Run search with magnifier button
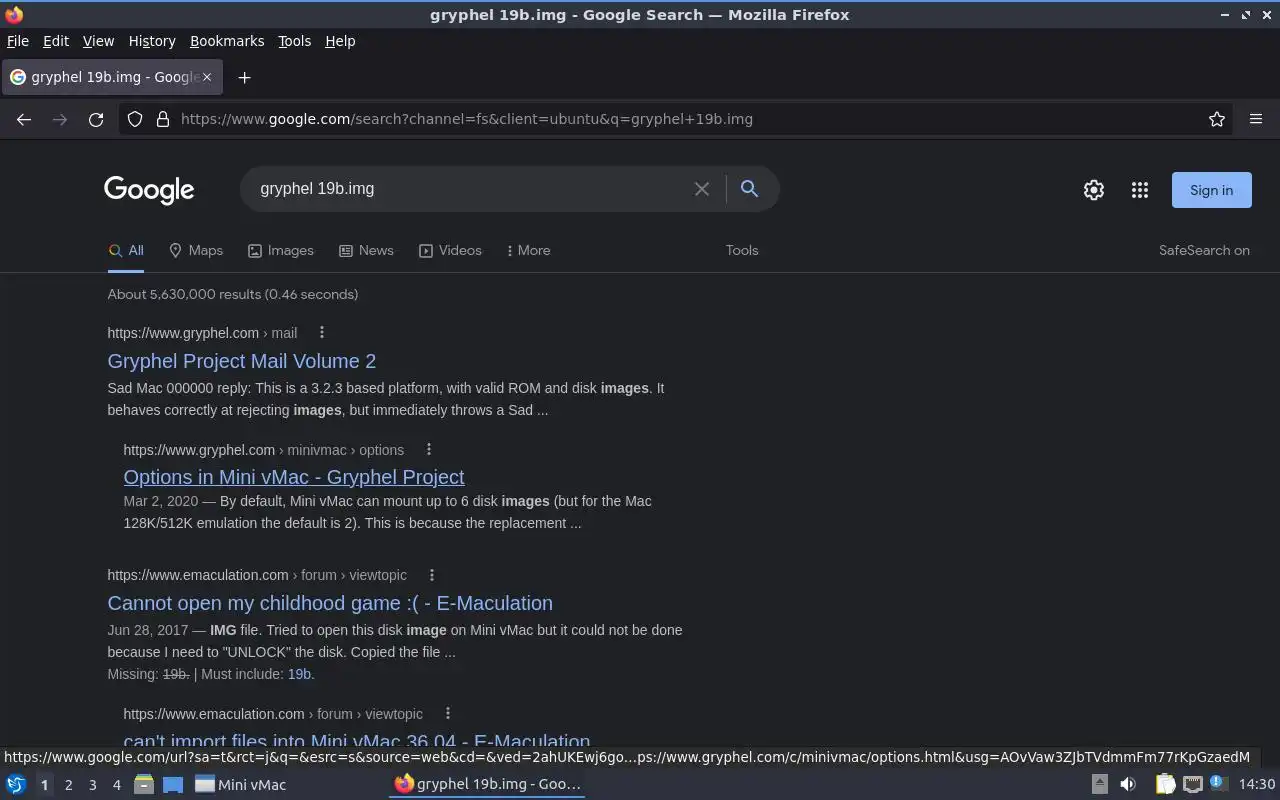The height and width of the screenshot is (800, 1280). pyautogui.click(x=749, y=188)
